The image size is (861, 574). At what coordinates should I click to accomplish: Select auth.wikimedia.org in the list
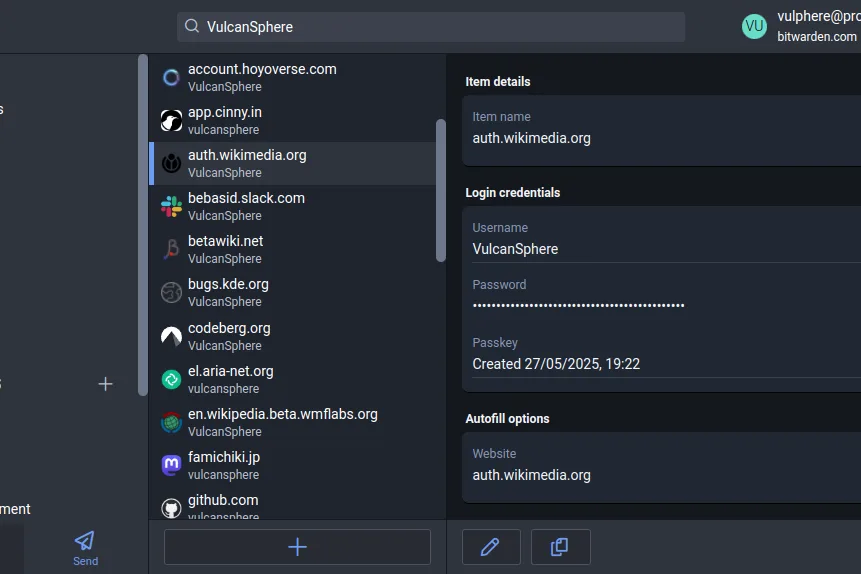(294, 163)
